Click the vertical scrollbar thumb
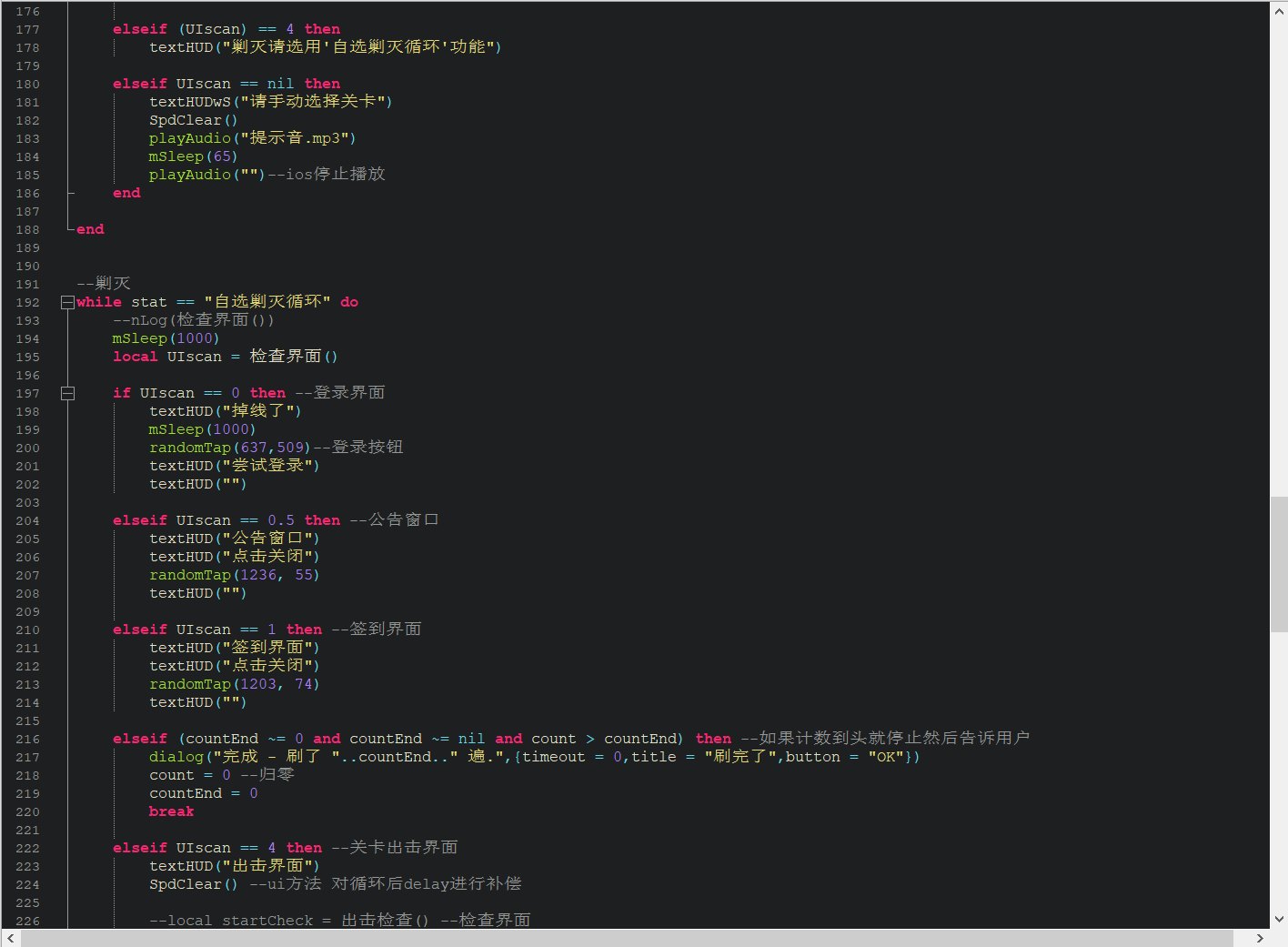 pos(1279,564)
